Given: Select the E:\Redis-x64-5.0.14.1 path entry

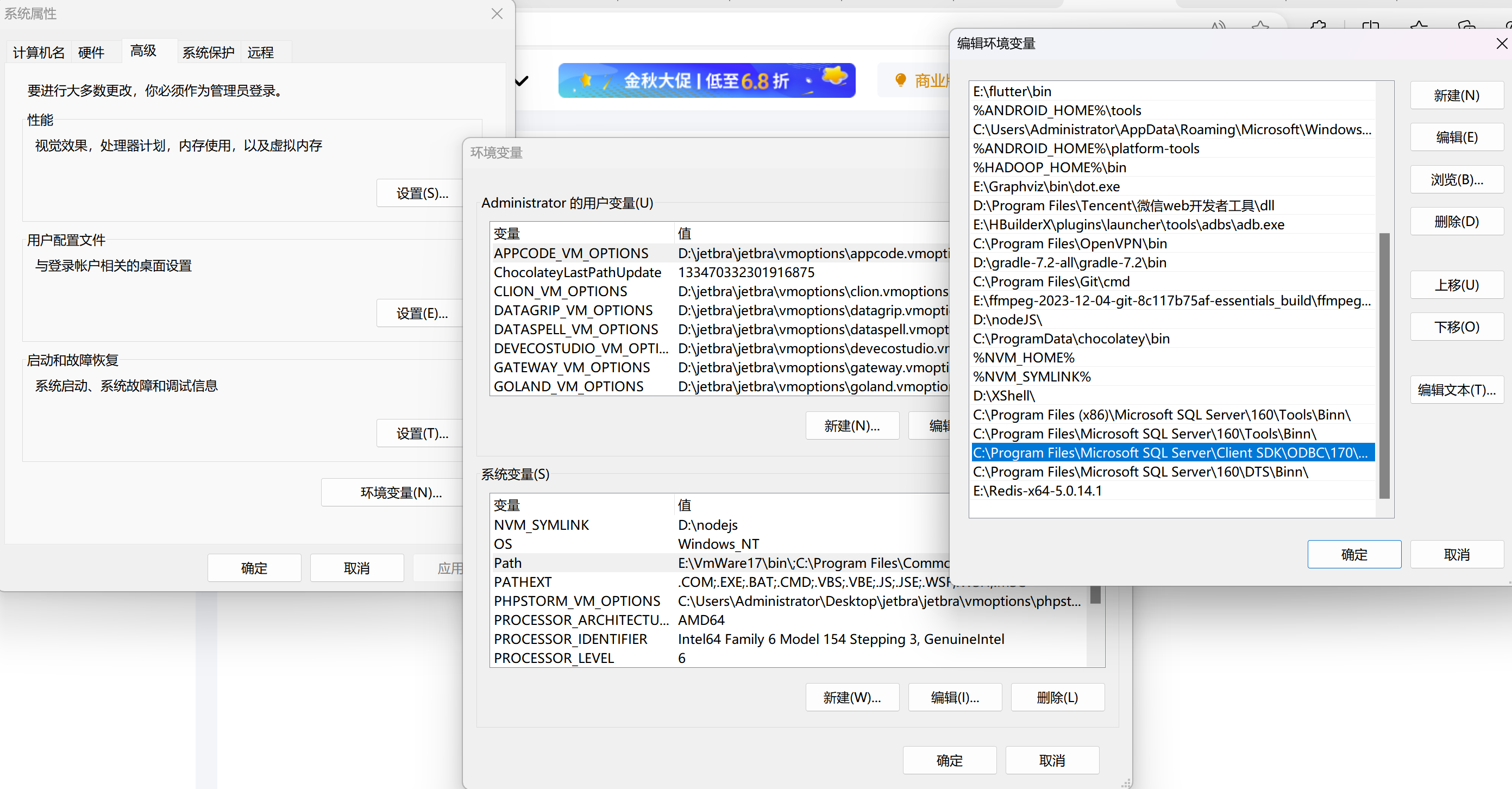Looking at the screenshot, I should [1037, 491].
